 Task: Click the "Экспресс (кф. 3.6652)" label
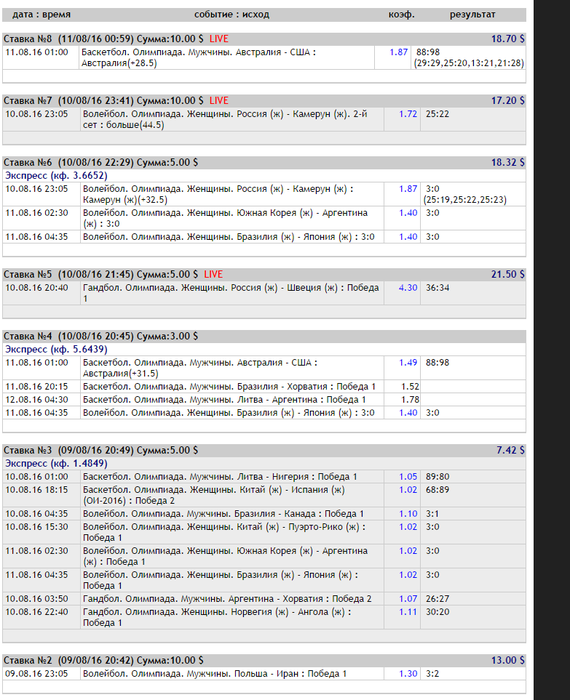pos(56,175)
